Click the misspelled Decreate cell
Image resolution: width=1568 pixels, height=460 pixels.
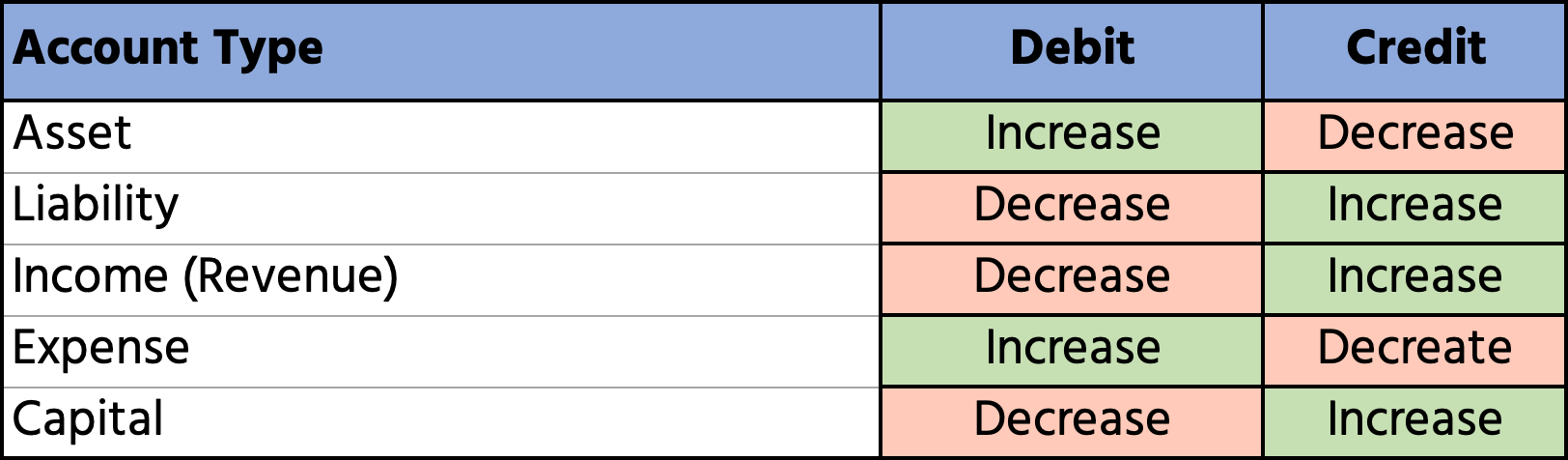(1415, 348)
